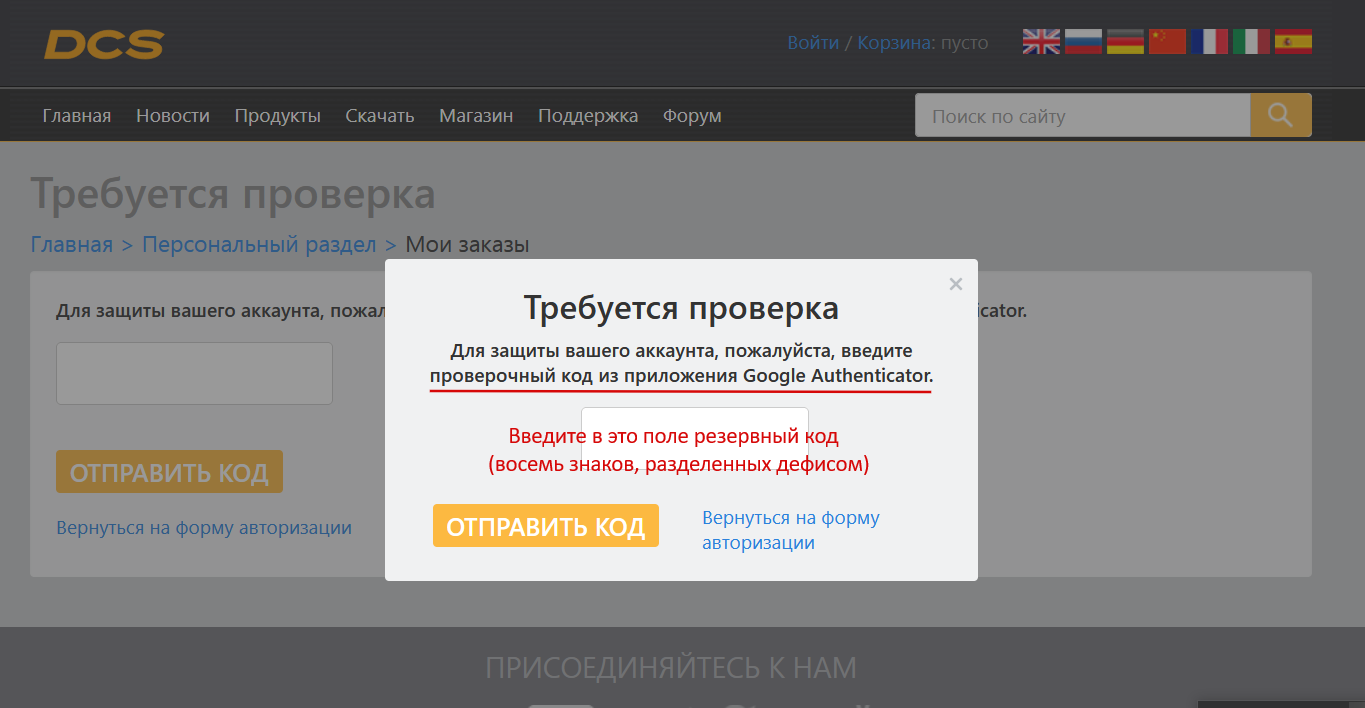Image resolution: width=1365 pixels, height=708 pixels.
Task: Open the Скачать page
Action: 379,114
